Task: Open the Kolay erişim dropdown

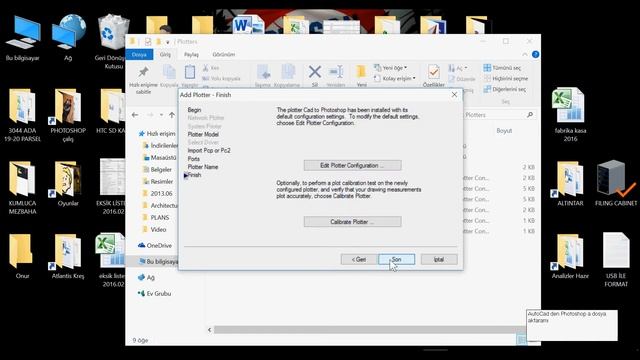Action: click(x=395, y=78)
